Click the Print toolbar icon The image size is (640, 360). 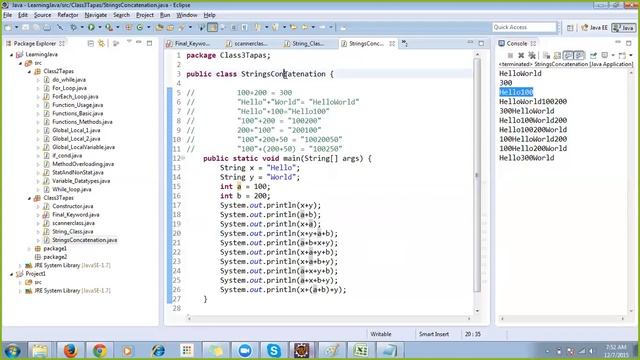47,27
